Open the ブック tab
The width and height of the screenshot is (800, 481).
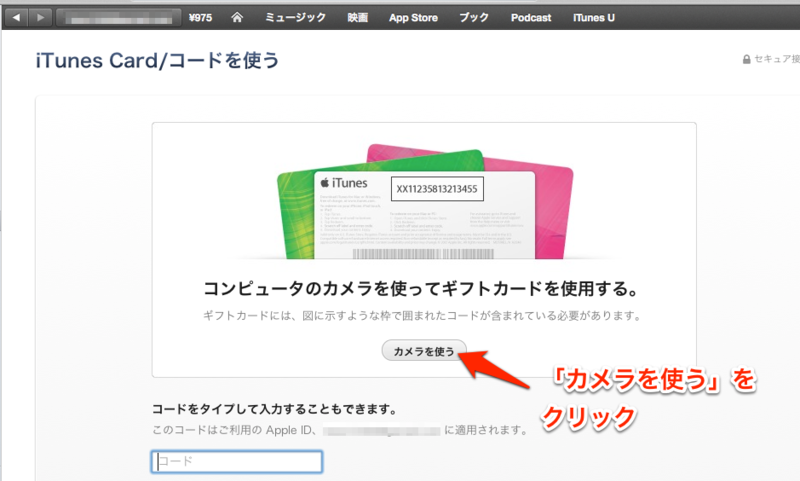(x=473, y=17)
